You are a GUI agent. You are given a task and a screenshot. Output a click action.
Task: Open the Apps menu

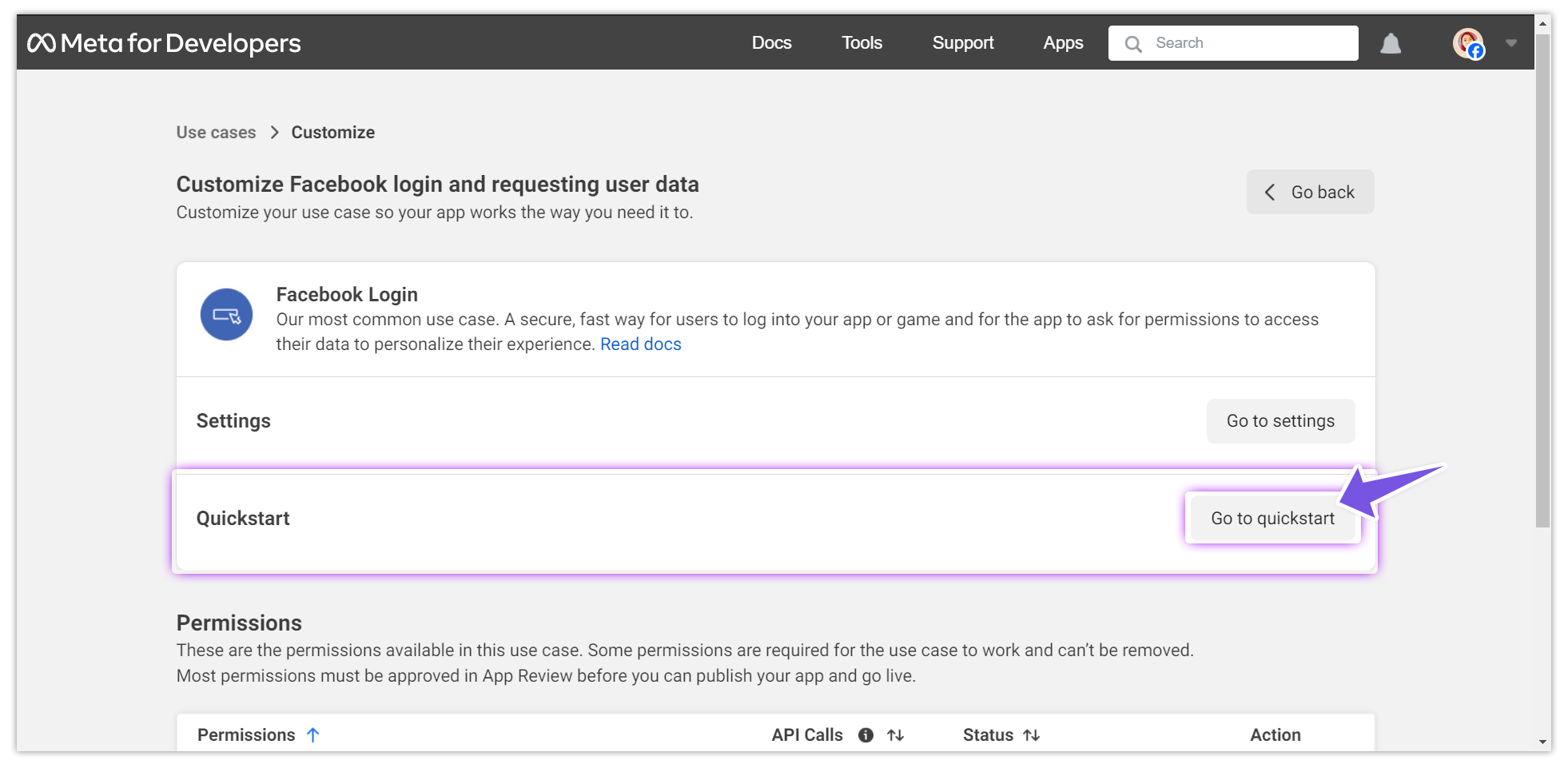tap(1063, 43)
